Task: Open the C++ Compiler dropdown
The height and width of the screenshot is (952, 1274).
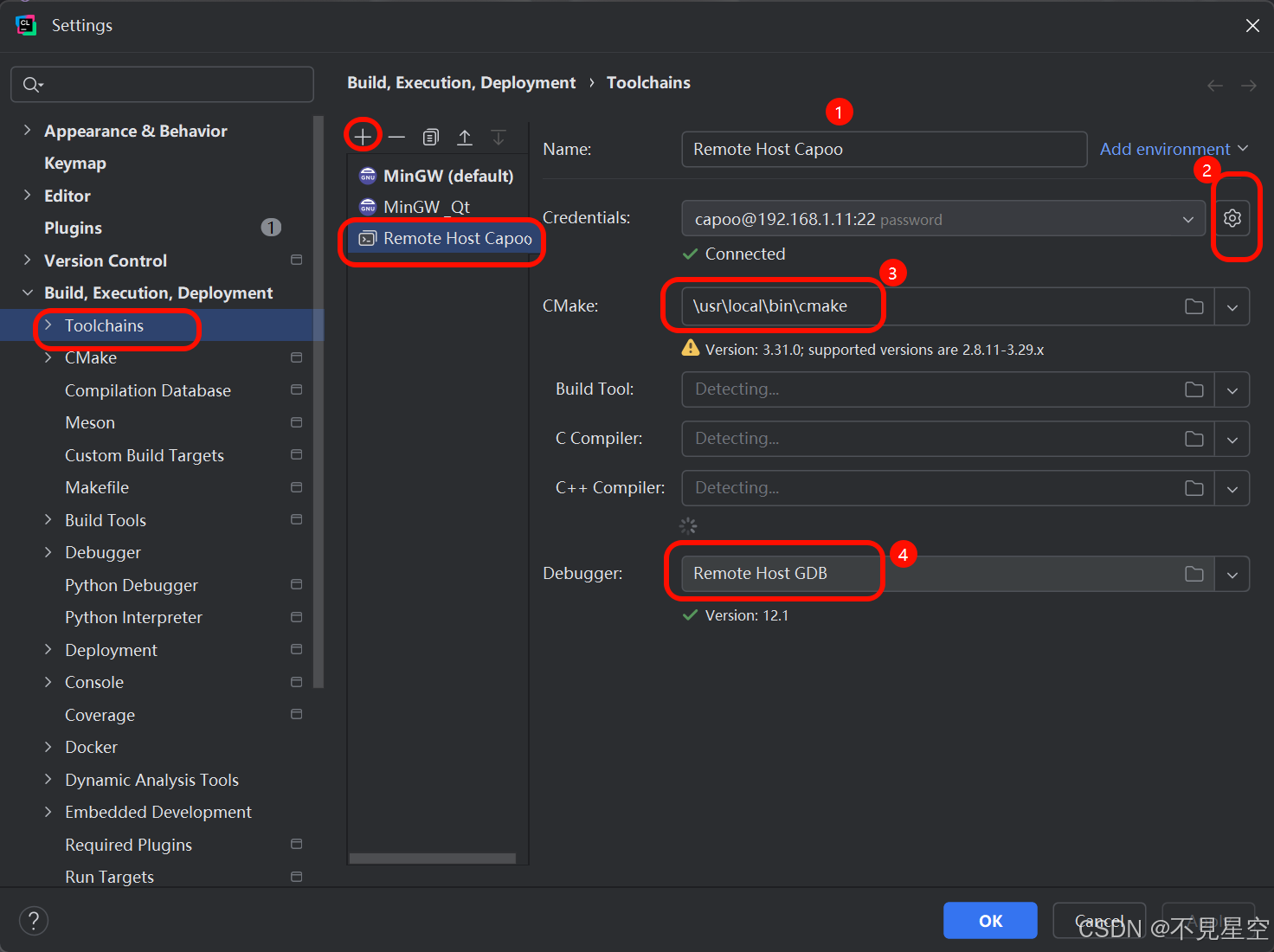Action: [1232, 488]
